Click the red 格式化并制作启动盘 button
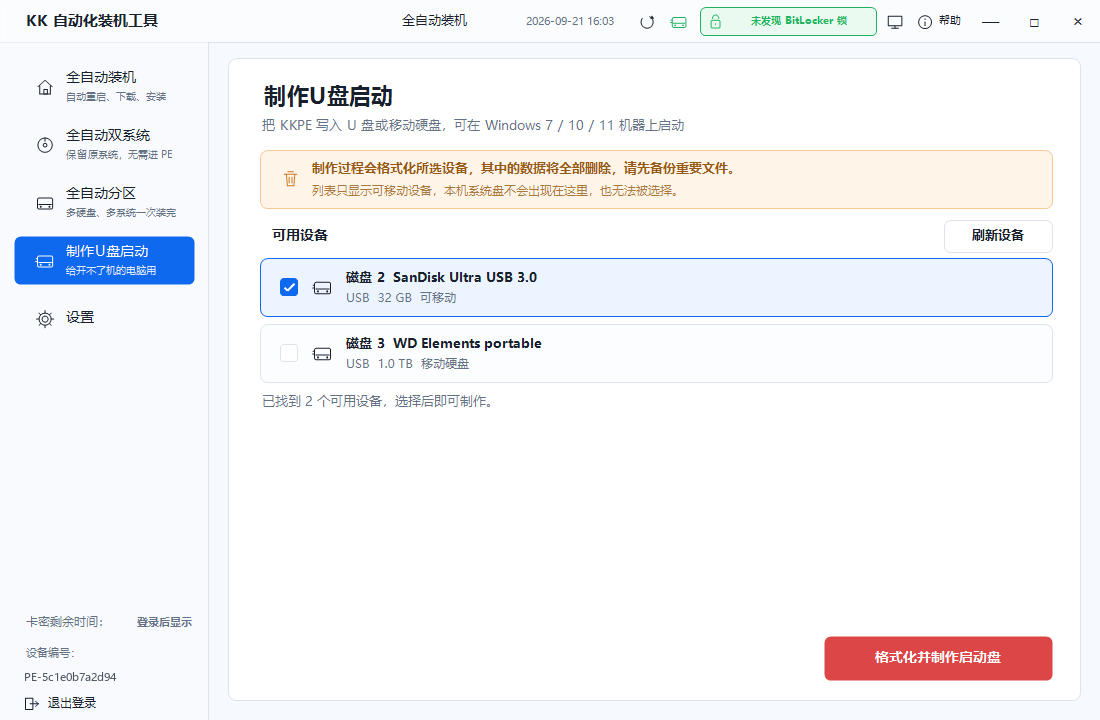The width and height of the screenshot is (1100, 720). tap(938, 658)
